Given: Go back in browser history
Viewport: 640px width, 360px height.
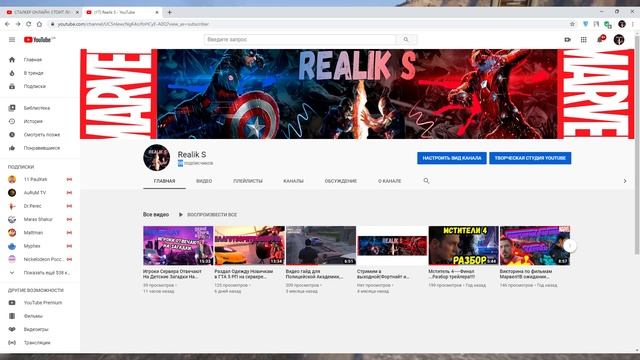Looking at the screenshot, I should [7, 24].
